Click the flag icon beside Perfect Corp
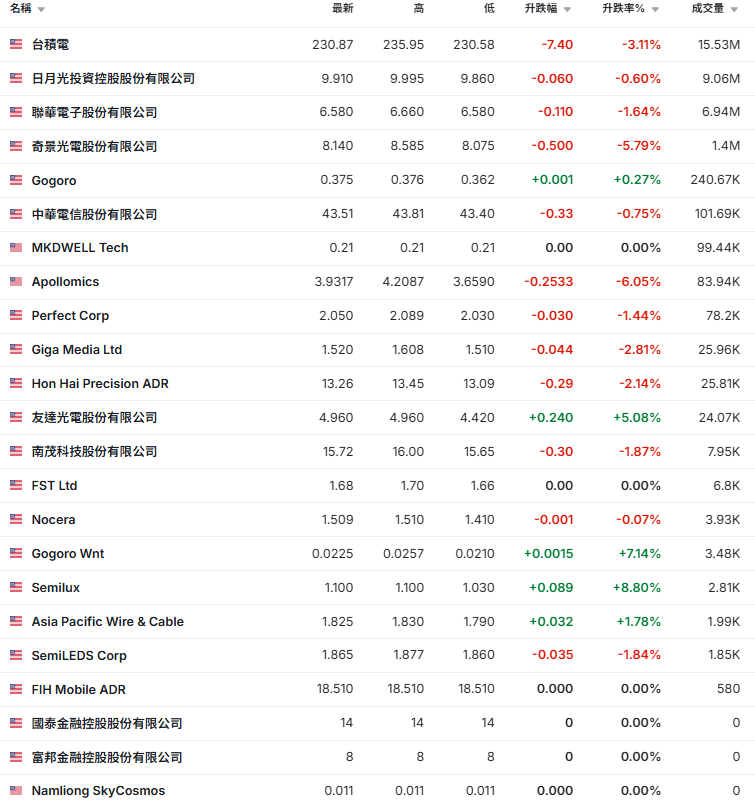The height and width of the screenshot is (808, 755). pyautogui.click(x=16, y=315)
